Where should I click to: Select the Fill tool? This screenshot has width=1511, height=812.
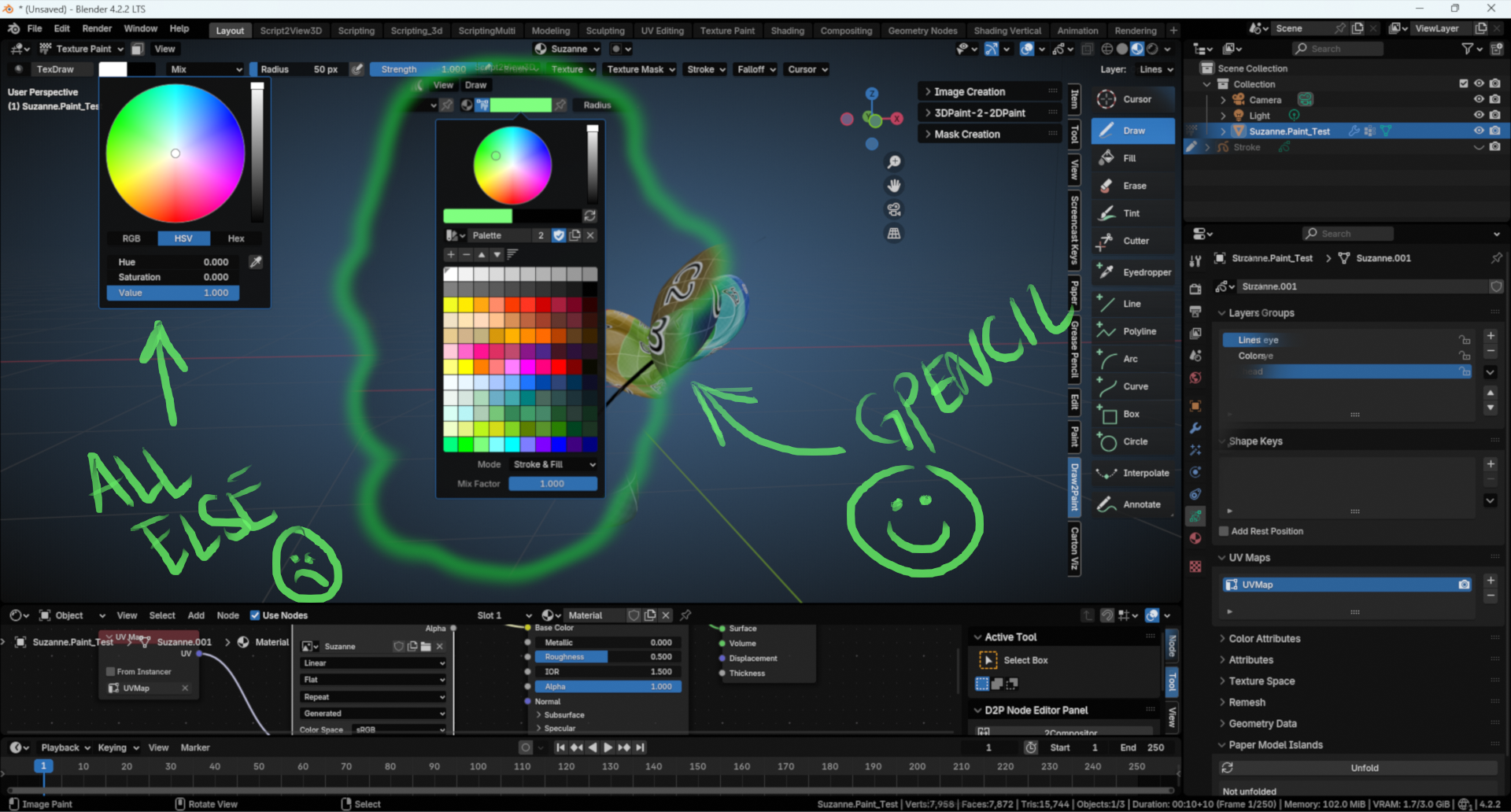tap(1132, 158)
